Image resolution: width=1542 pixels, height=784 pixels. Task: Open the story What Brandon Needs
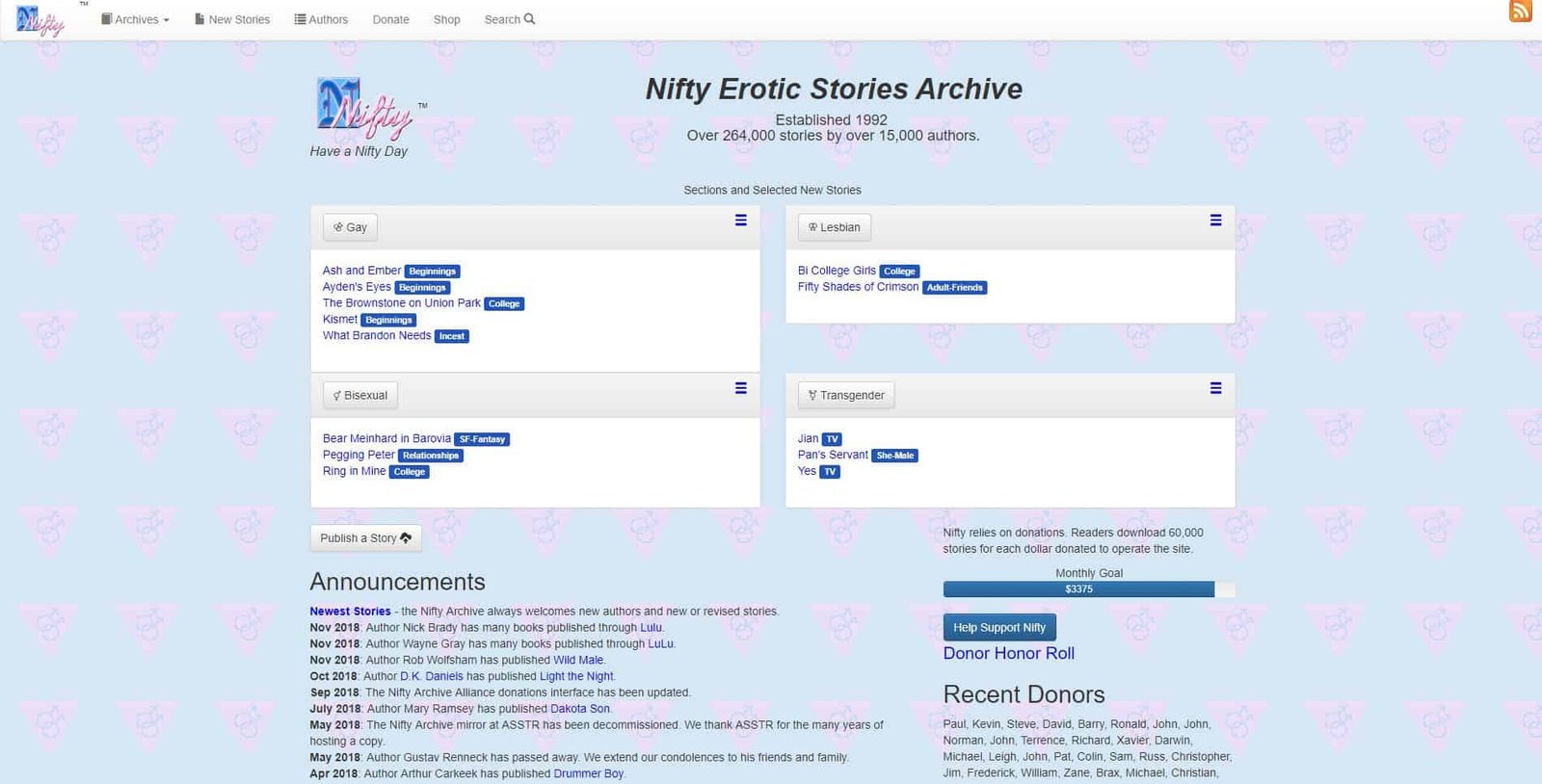(377, 335)
